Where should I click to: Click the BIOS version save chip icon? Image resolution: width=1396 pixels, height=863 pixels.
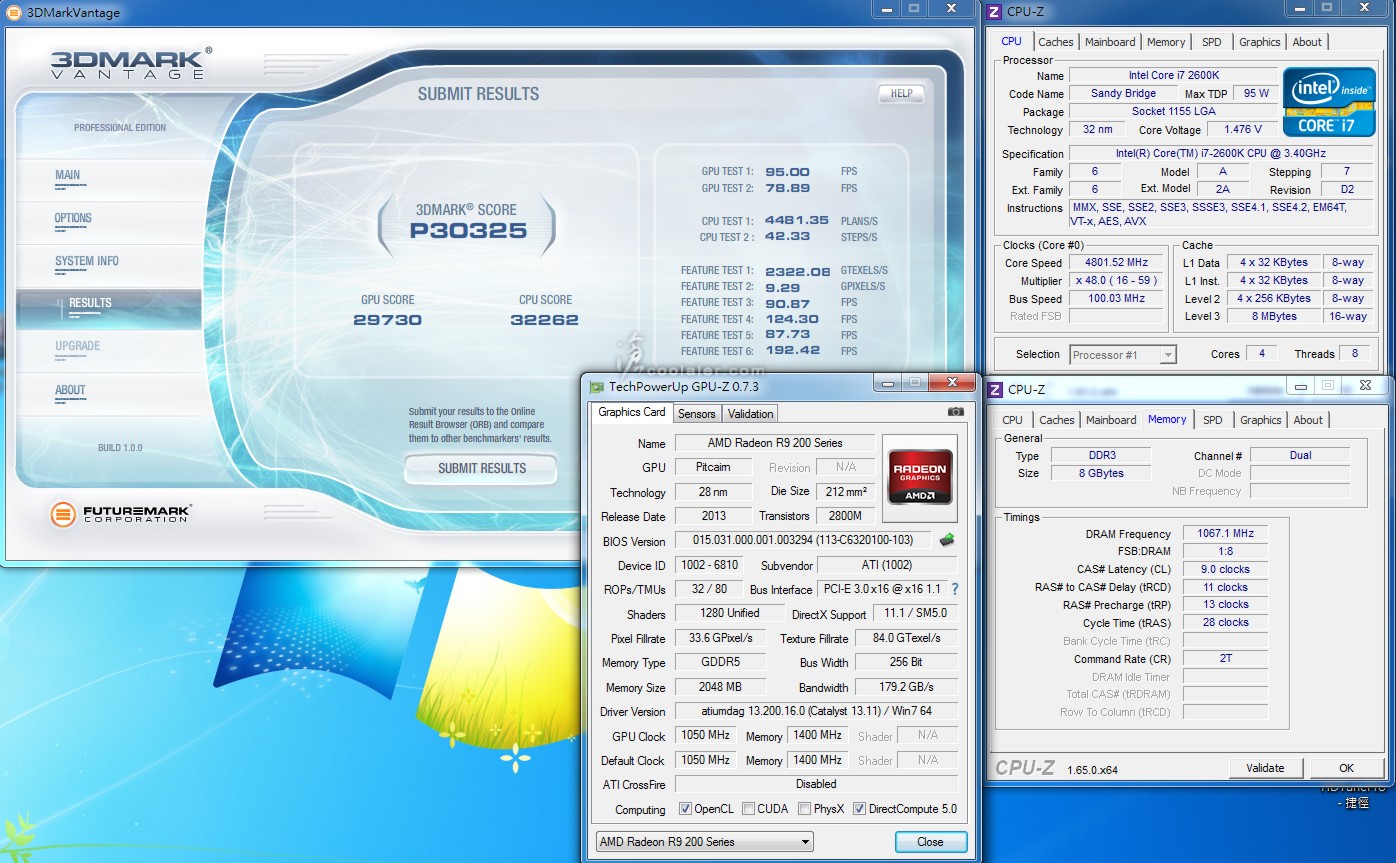coord(947,540)
